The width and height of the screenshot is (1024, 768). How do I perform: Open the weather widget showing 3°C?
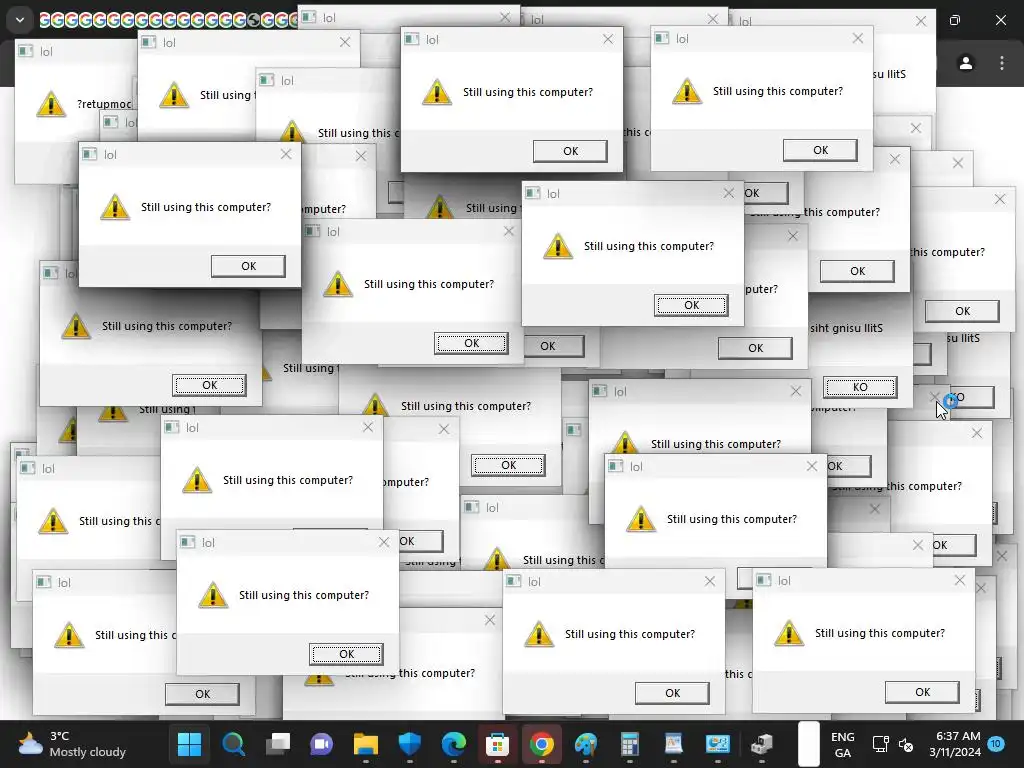point(72,744)
